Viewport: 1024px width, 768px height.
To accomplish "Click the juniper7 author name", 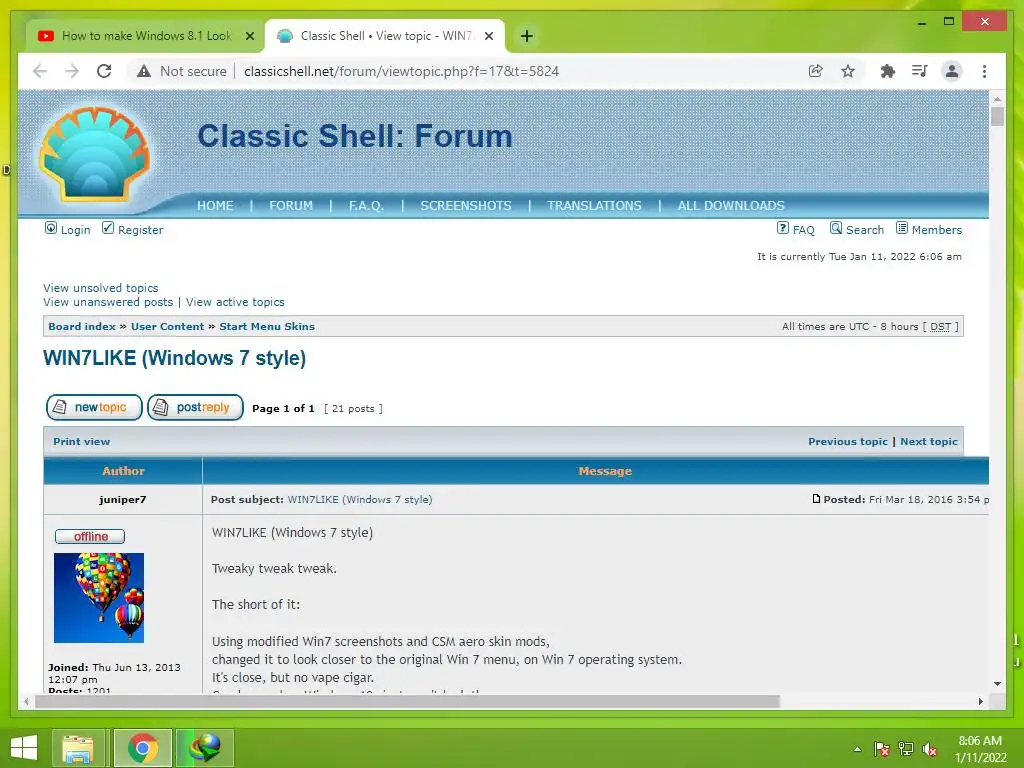I will [123, 500].
